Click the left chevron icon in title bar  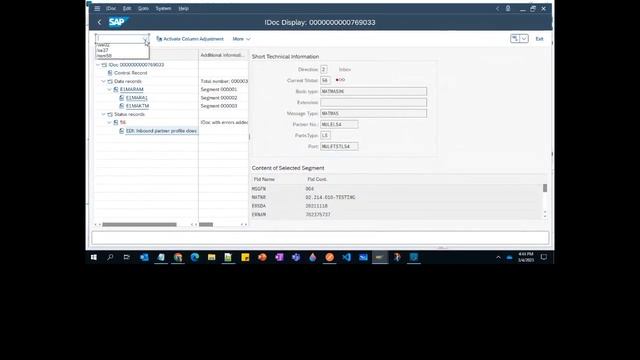[x=497, y=8]
